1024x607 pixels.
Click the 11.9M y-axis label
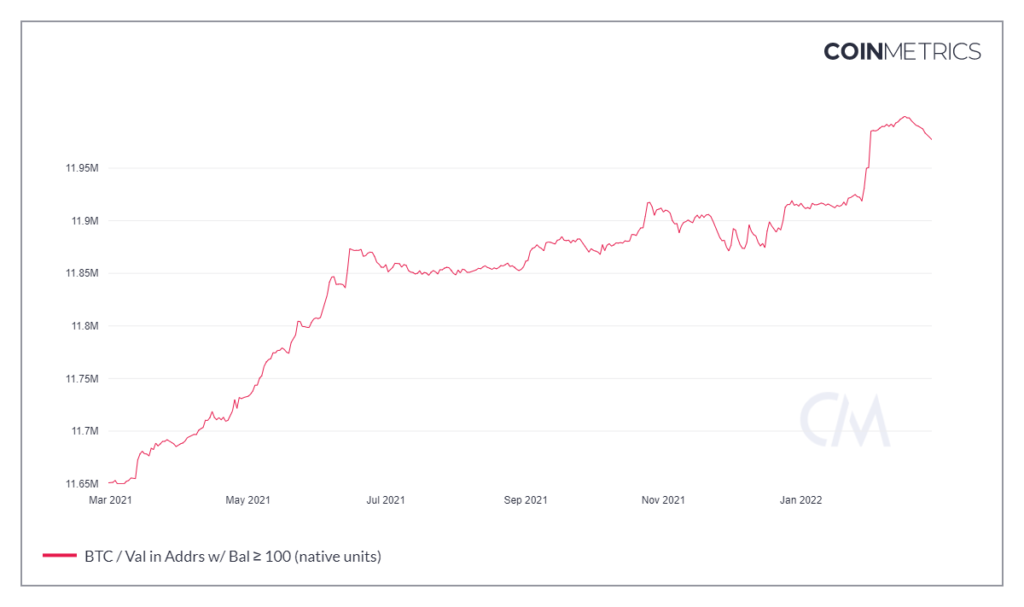coord(84,221)
